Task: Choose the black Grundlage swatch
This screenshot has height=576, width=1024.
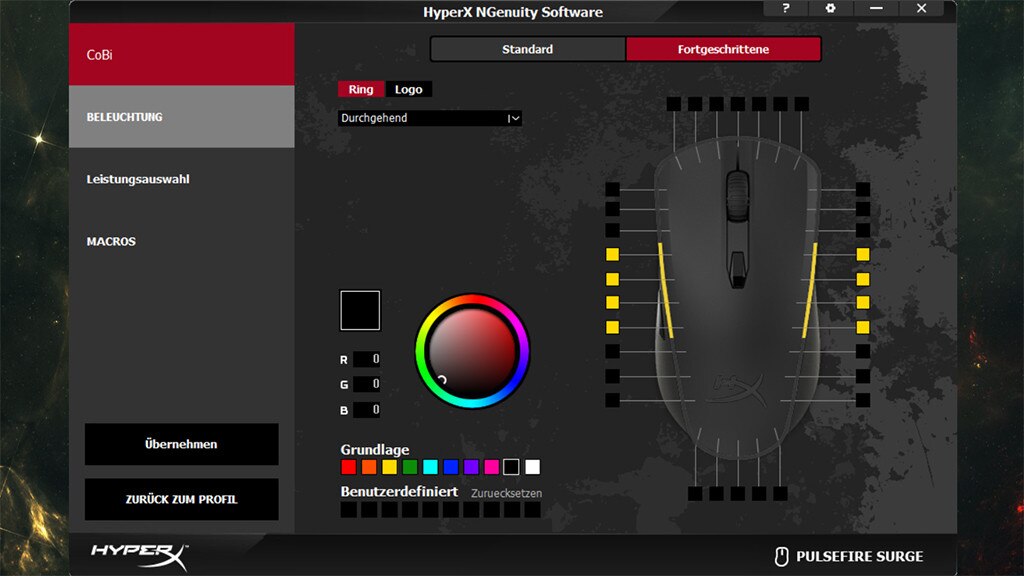Action: click(x=511, y=467)
